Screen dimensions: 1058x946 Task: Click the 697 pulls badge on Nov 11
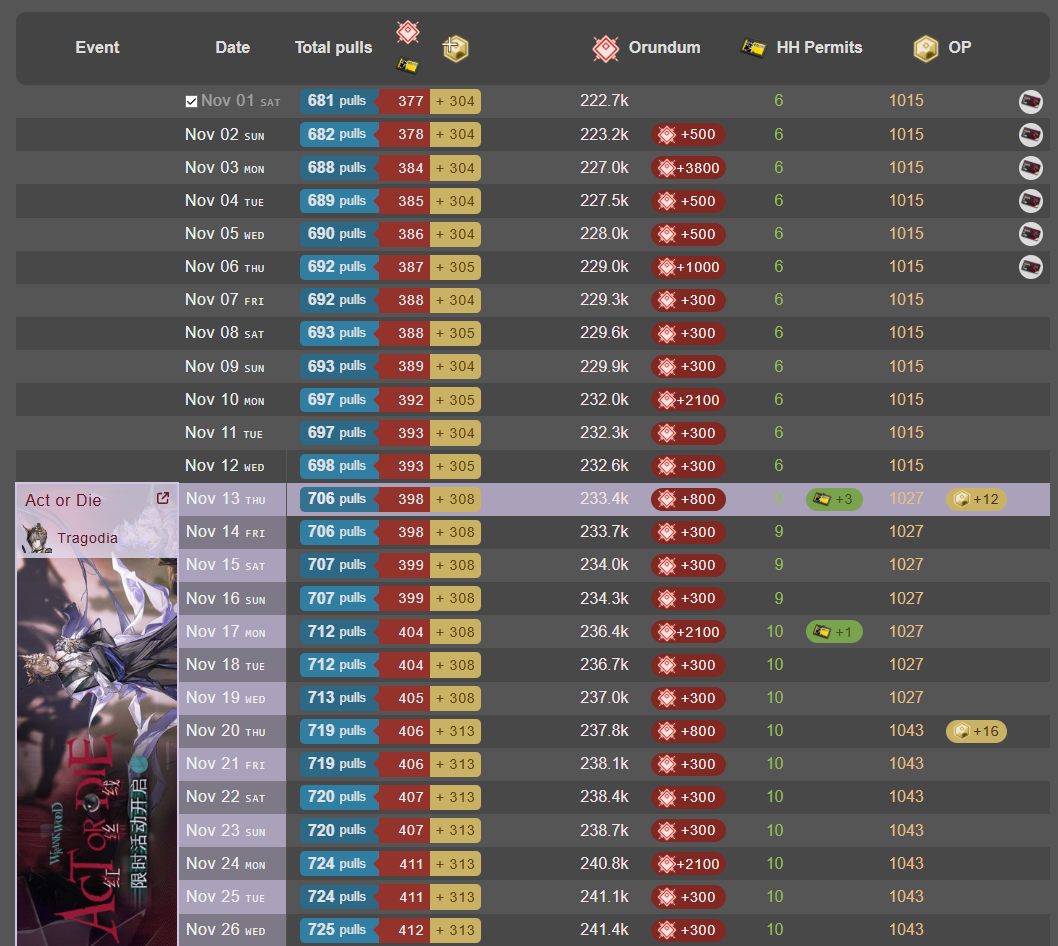(339, 433)
